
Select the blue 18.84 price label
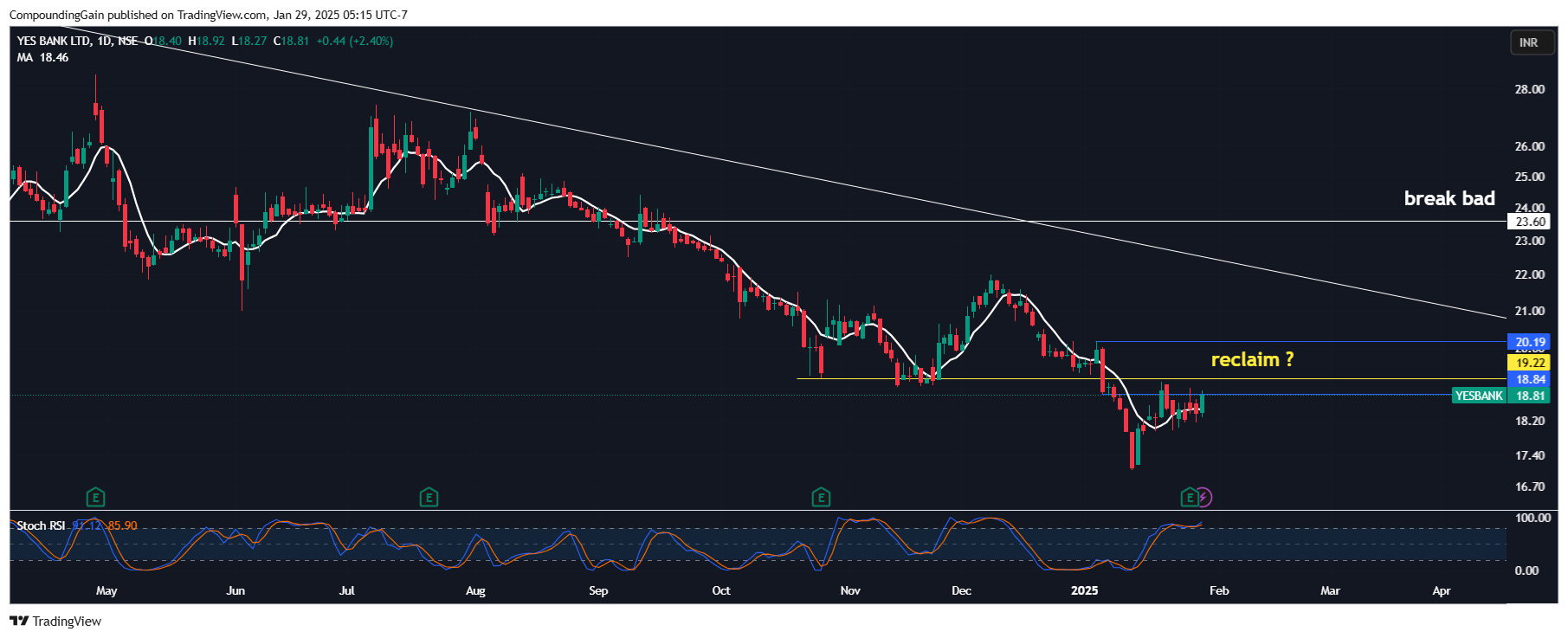[1531, 379]
